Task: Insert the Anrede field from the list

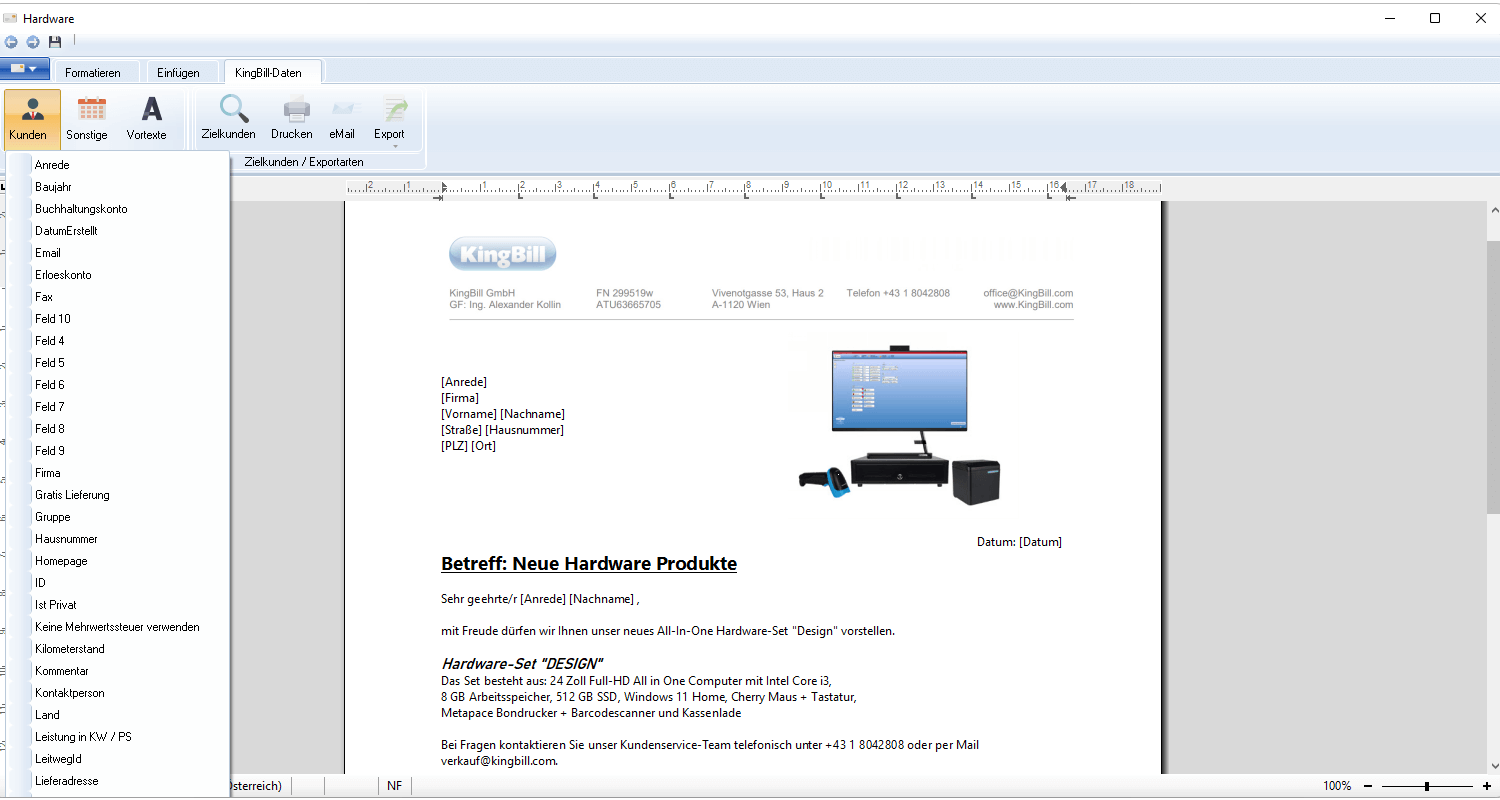Action: point(118,165)
